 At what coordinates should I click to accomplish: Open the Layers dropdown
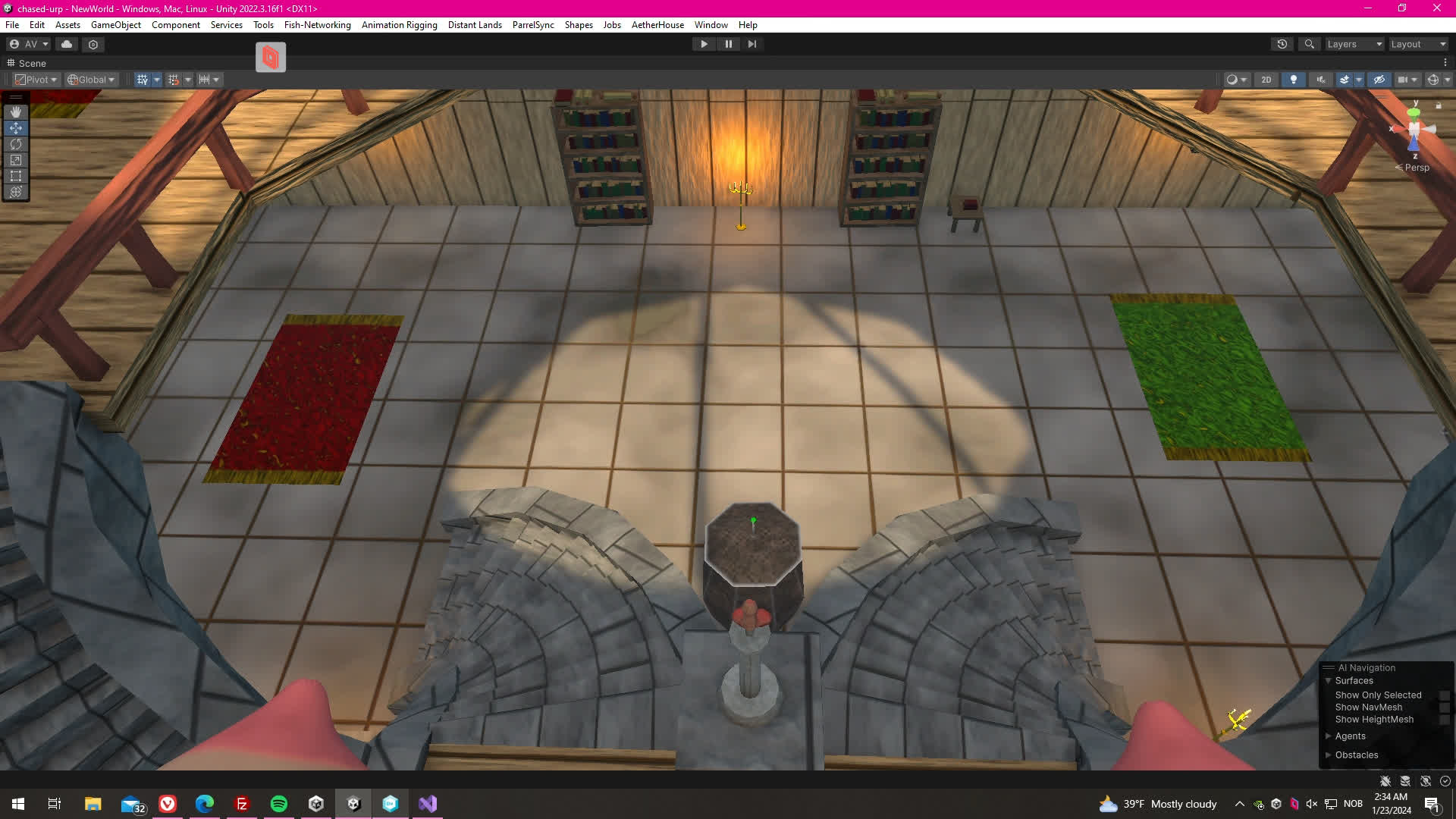(x=1354, y=44)
